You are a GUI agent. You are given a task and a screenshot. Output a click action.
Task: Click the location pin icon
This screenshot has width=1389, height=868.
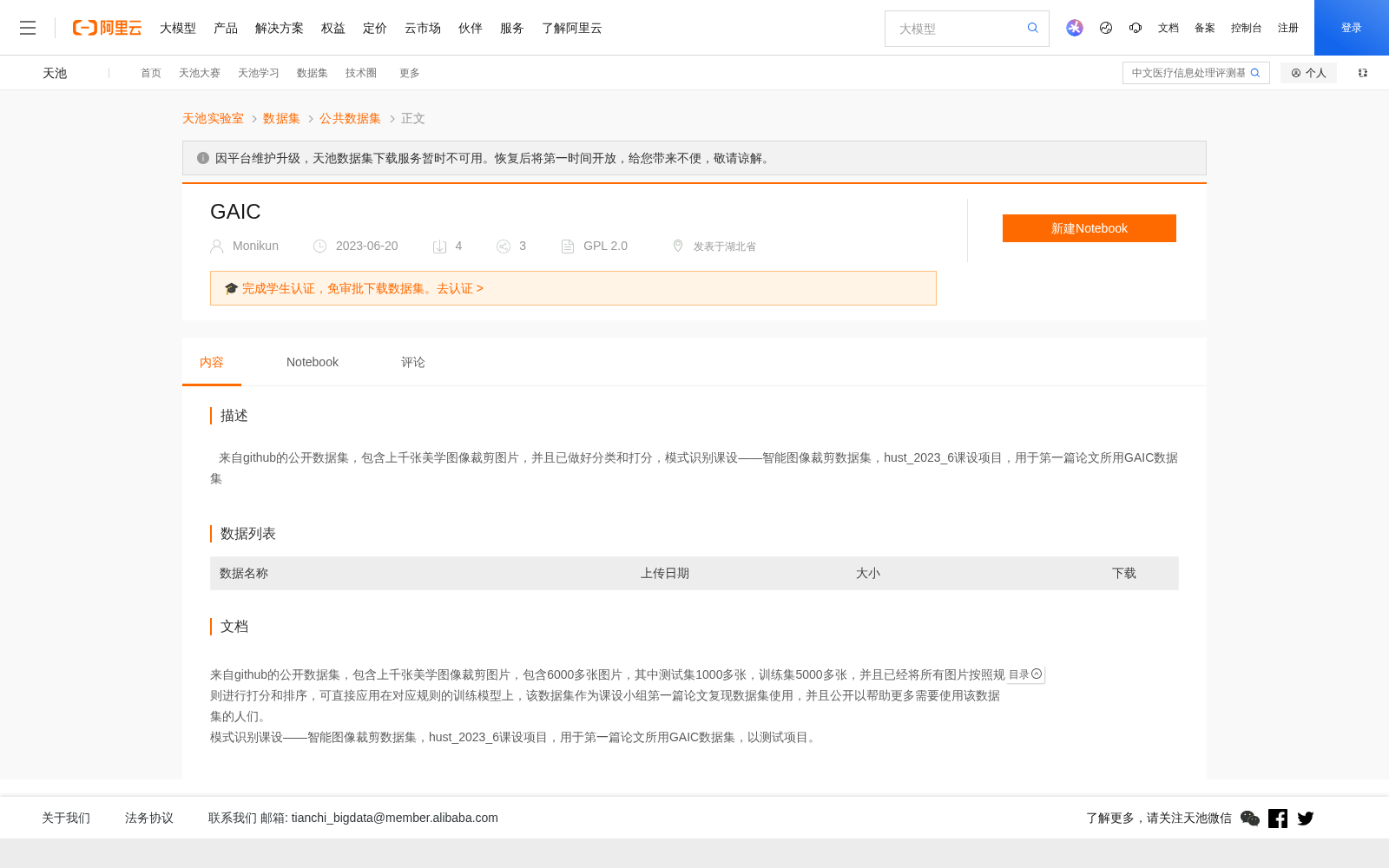[x=678, y=246]
